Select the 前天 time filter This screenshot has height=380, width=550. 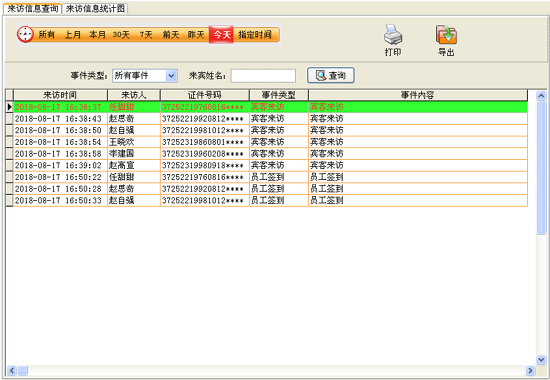[171, 35]
